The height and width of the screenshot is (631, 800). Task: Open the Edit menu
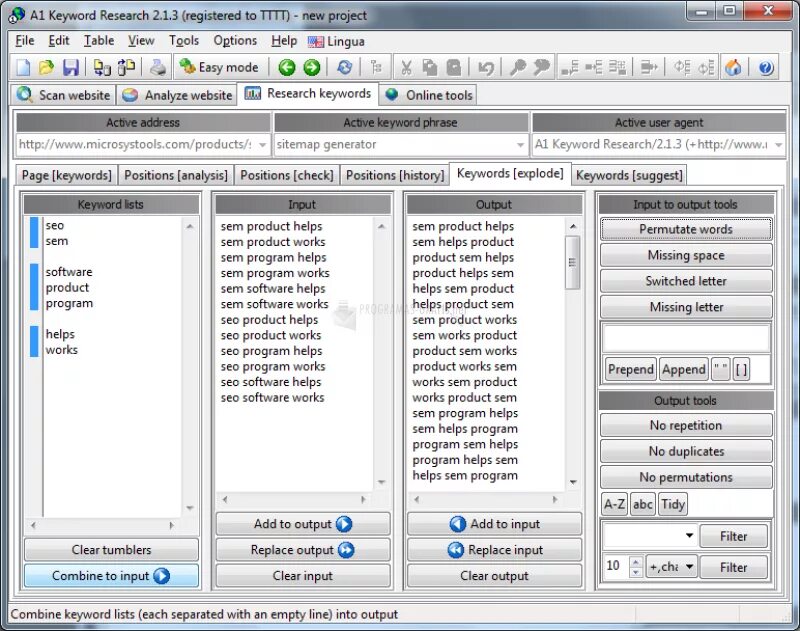tap(59, 41)
